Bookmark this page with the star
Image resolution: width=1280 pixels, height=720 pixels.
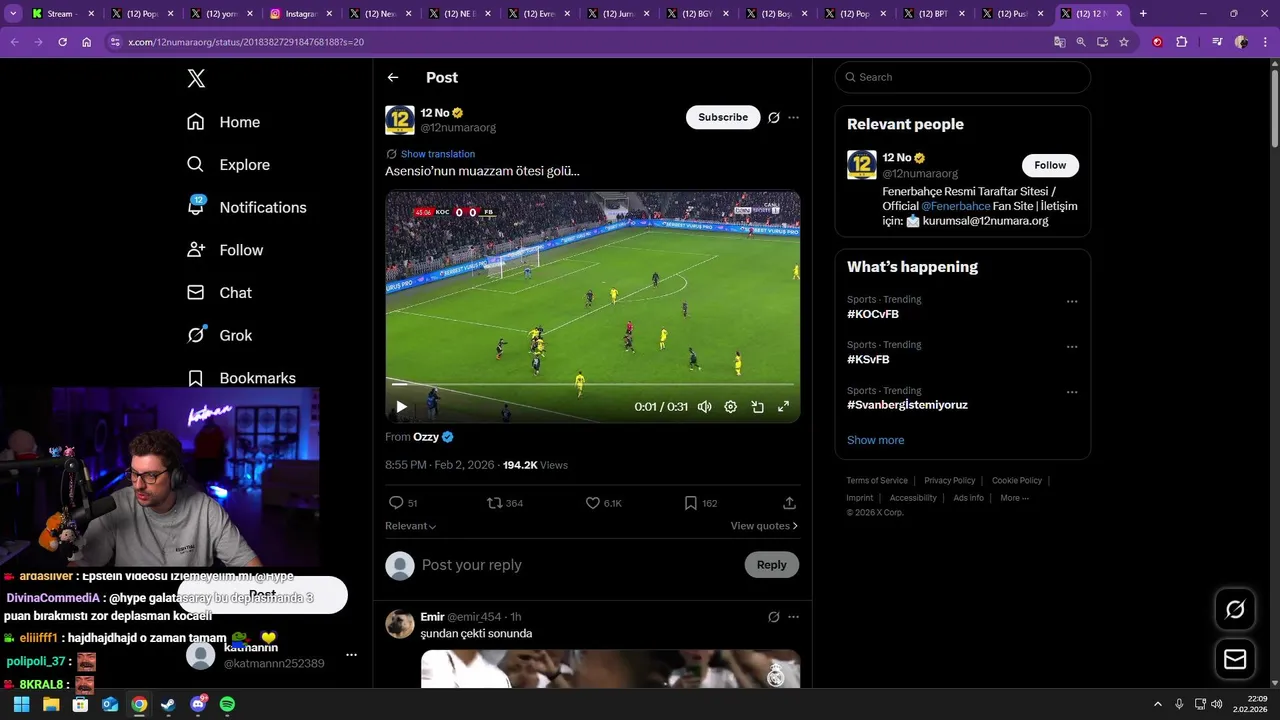point(1124,42)
